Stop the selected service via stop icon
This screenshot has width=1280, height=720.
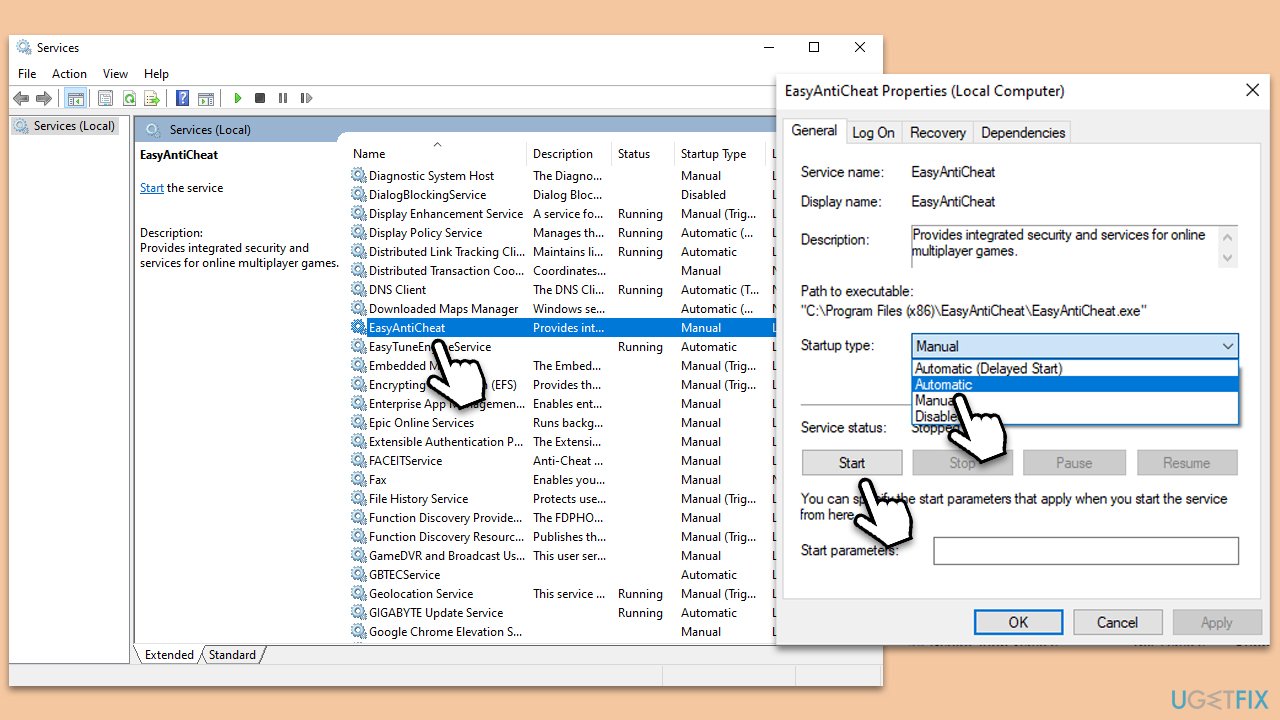coord(260,97)
